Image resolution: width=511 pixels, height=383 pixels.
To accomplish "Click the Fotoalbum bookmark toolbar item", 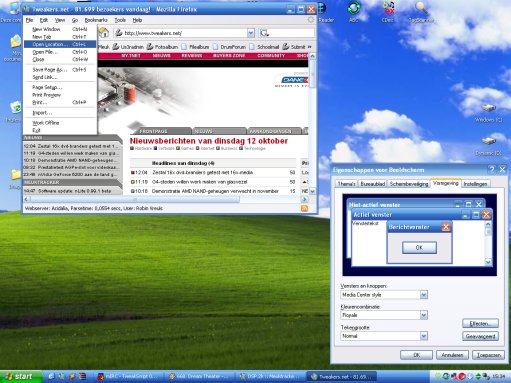I will (162, 47).
